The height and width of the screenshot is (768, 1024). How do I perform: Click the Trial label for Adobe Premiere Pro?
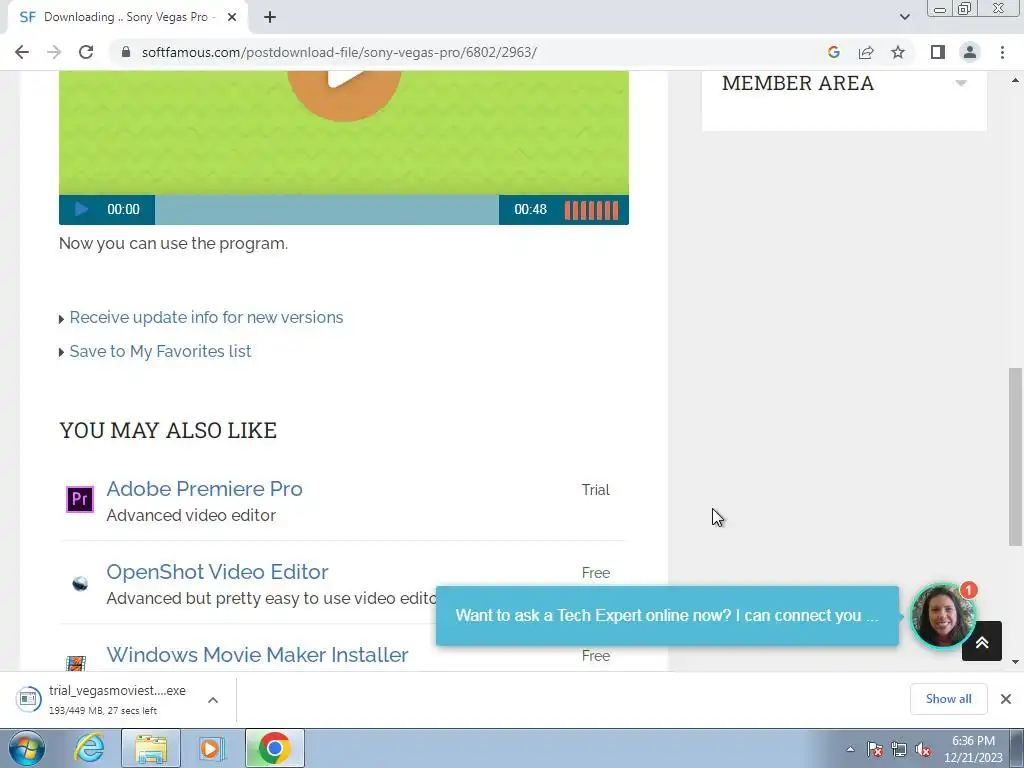click(x=596, y=490)
